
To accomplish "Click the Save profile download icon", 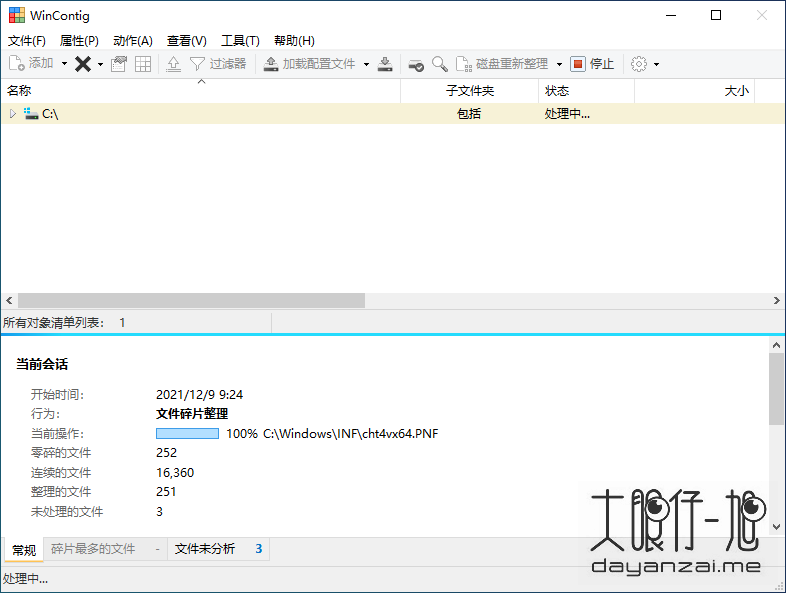I will coord(385,64).
